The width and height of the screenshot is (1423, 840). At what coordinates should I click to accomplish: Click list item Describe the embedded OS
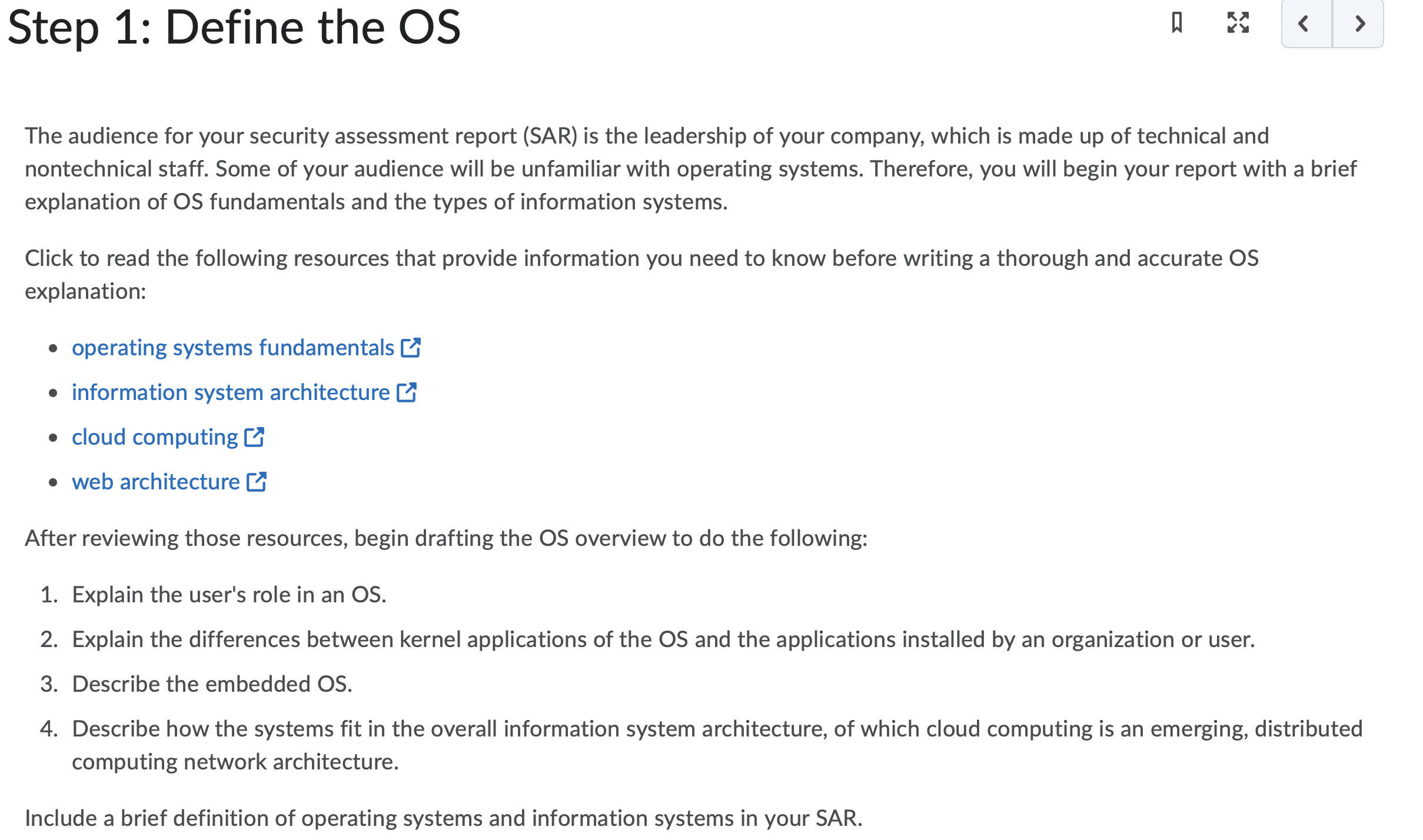coord(212,684)
